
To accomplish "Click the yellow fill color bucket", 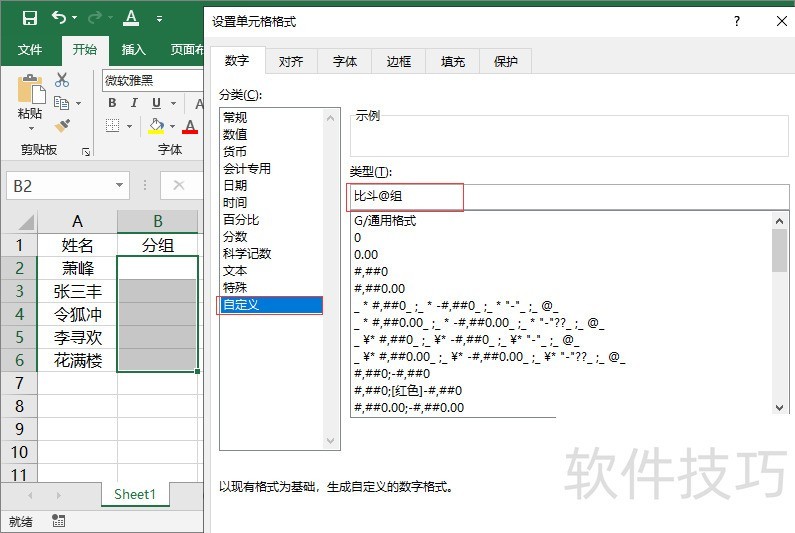I will coord(156,126).
